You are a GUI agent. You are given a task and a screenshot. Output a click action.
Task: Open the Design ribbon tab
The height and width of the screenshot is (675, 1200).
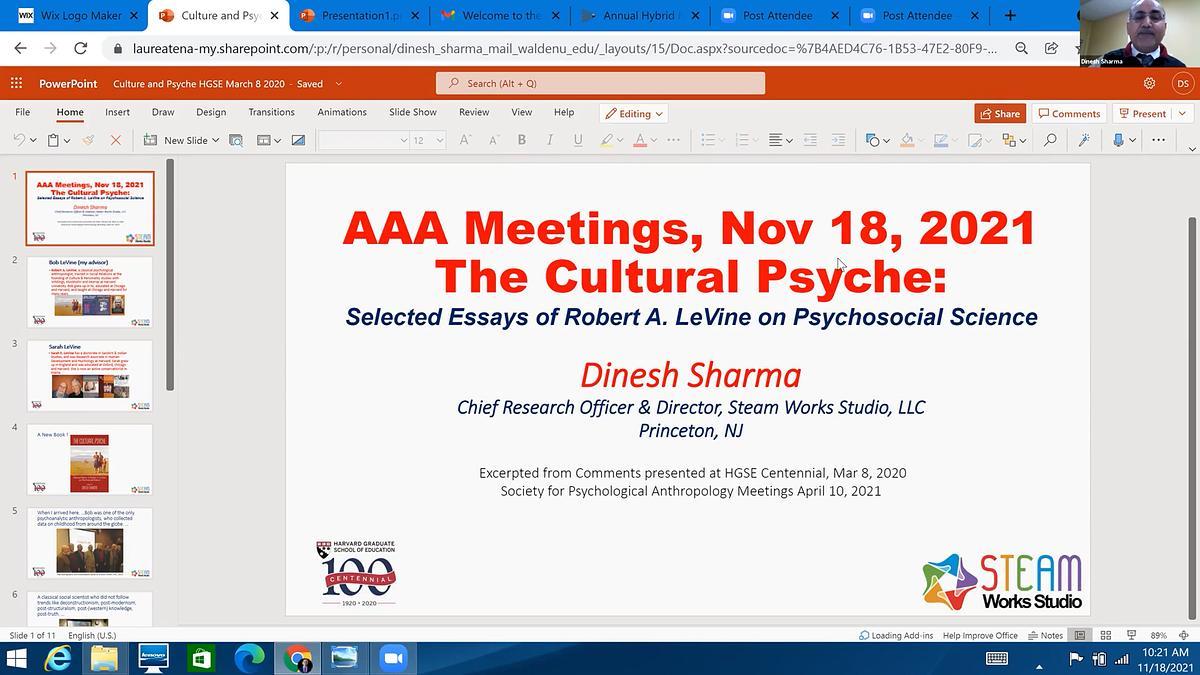tap(211, 113)
